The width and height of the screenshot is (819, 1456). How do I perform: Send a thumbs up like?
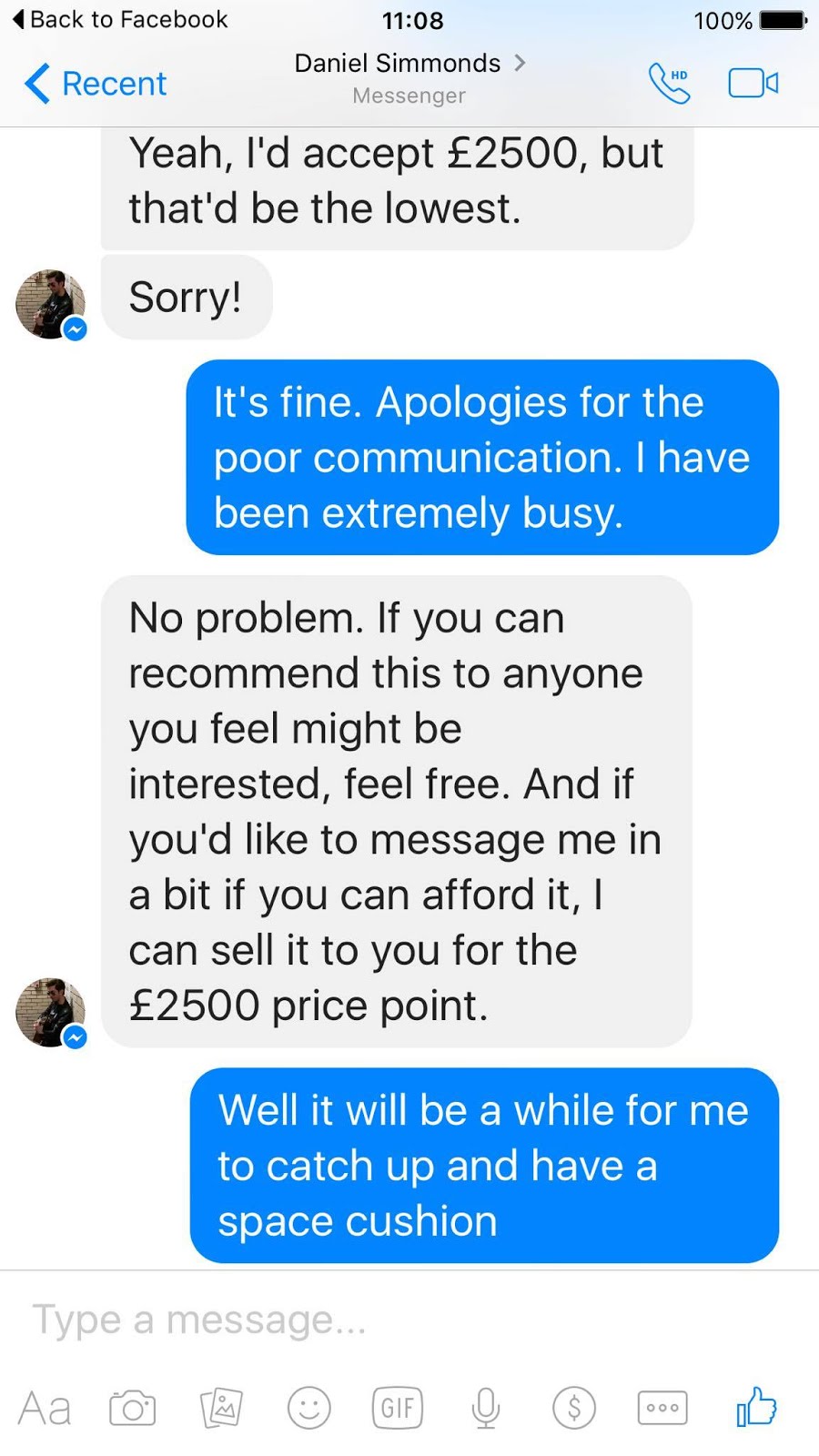[756, 1406]
